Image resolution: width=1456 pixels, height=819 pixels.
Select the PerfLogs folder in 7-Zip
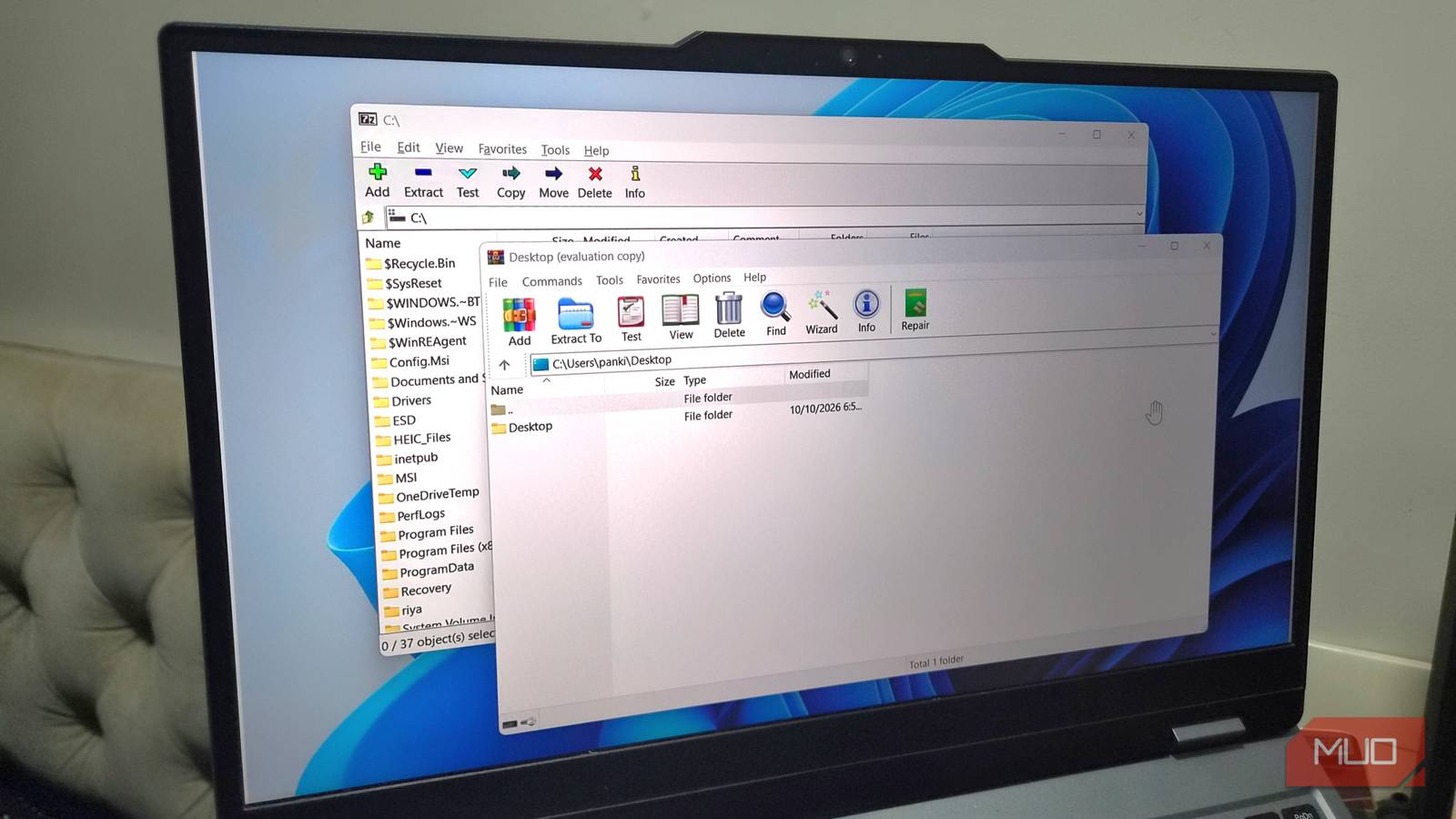click(411, 515)
